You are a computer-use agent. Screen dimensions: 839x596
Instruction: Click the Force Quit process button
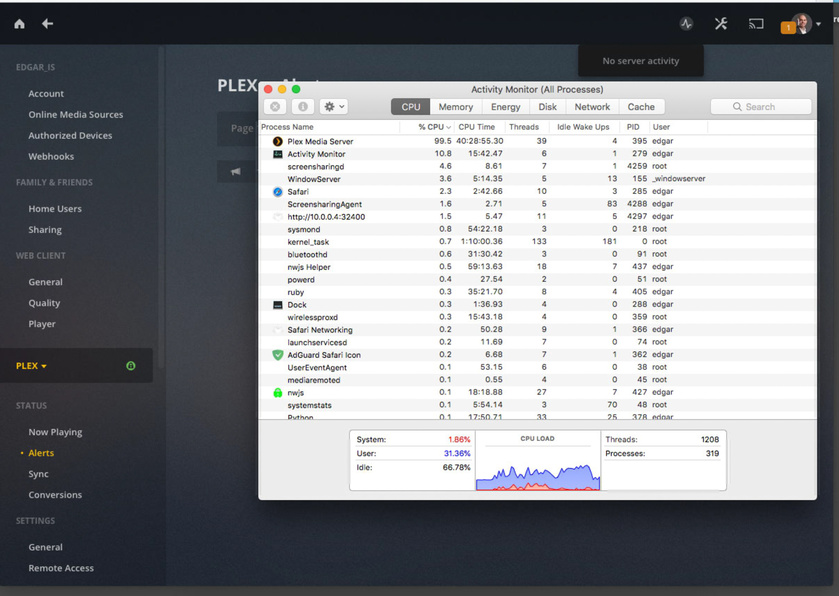point(275,106)
